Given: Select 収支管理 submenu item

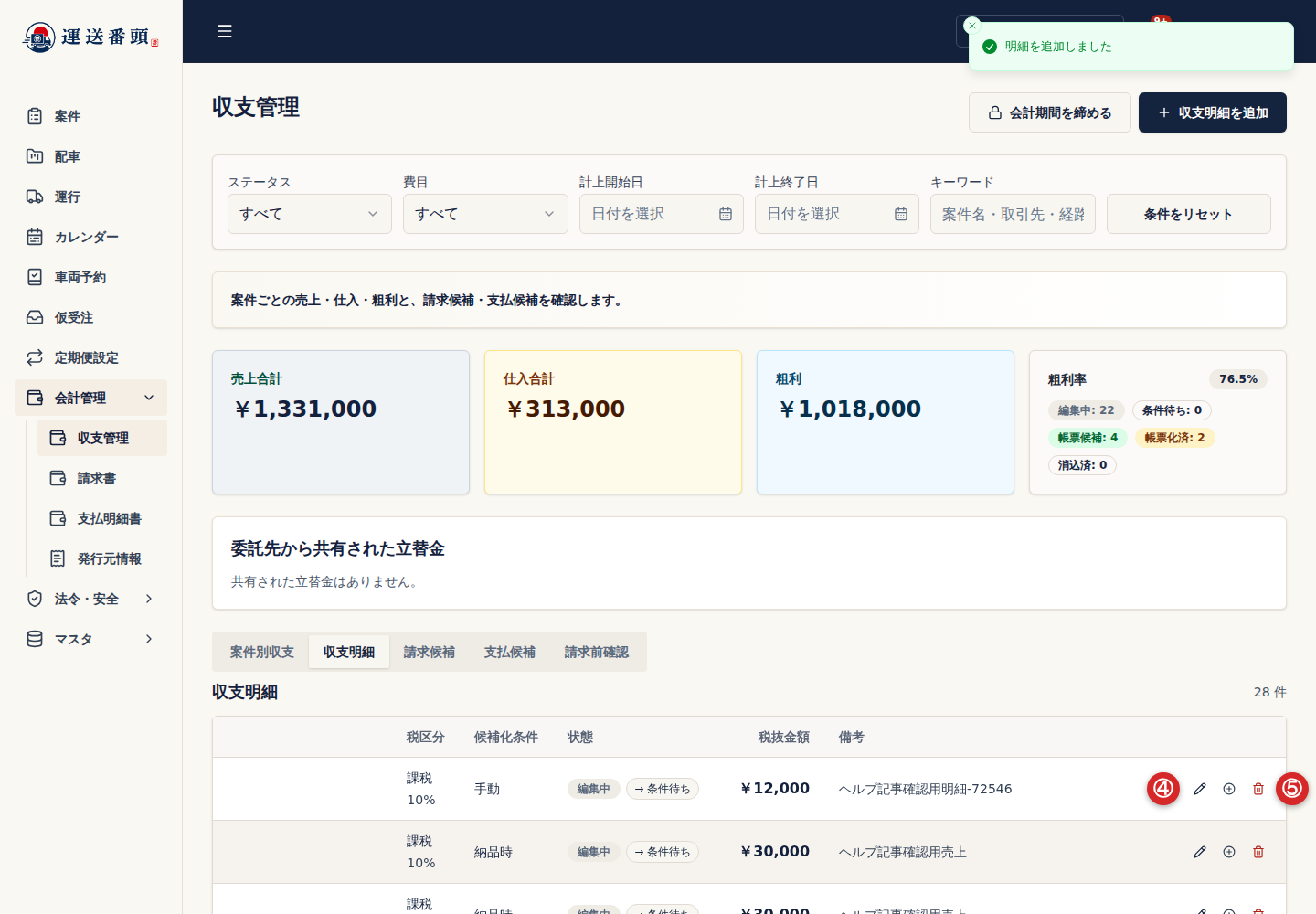Looking at the screenshot, I should [102, 438].
